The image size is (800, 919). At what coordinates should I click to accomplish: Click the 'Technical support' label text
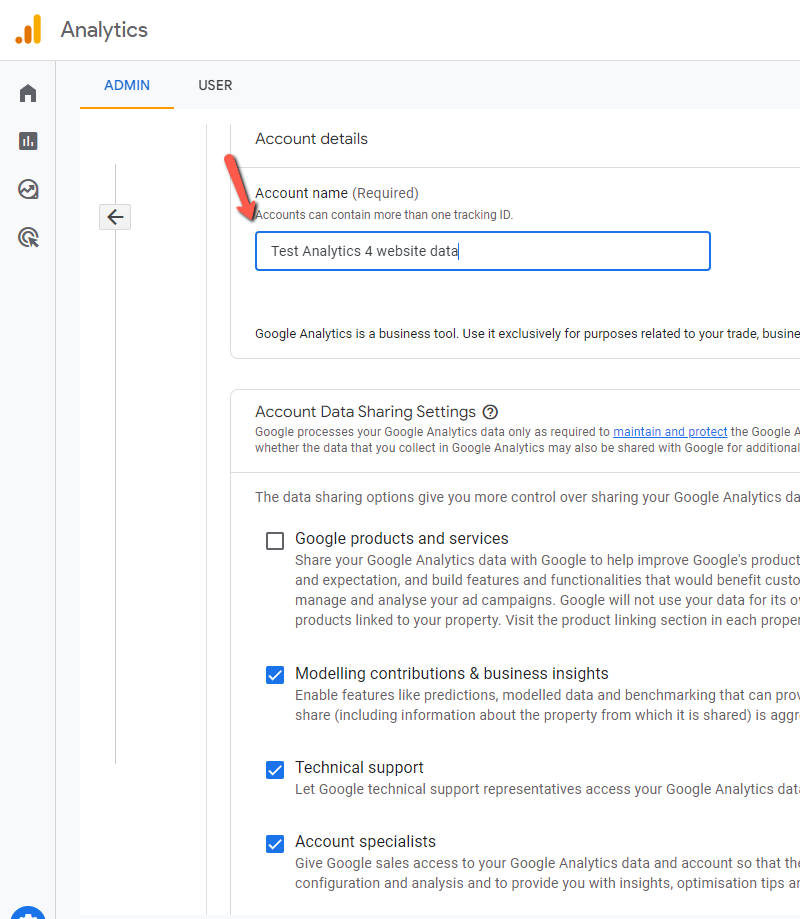pos(359,768)
